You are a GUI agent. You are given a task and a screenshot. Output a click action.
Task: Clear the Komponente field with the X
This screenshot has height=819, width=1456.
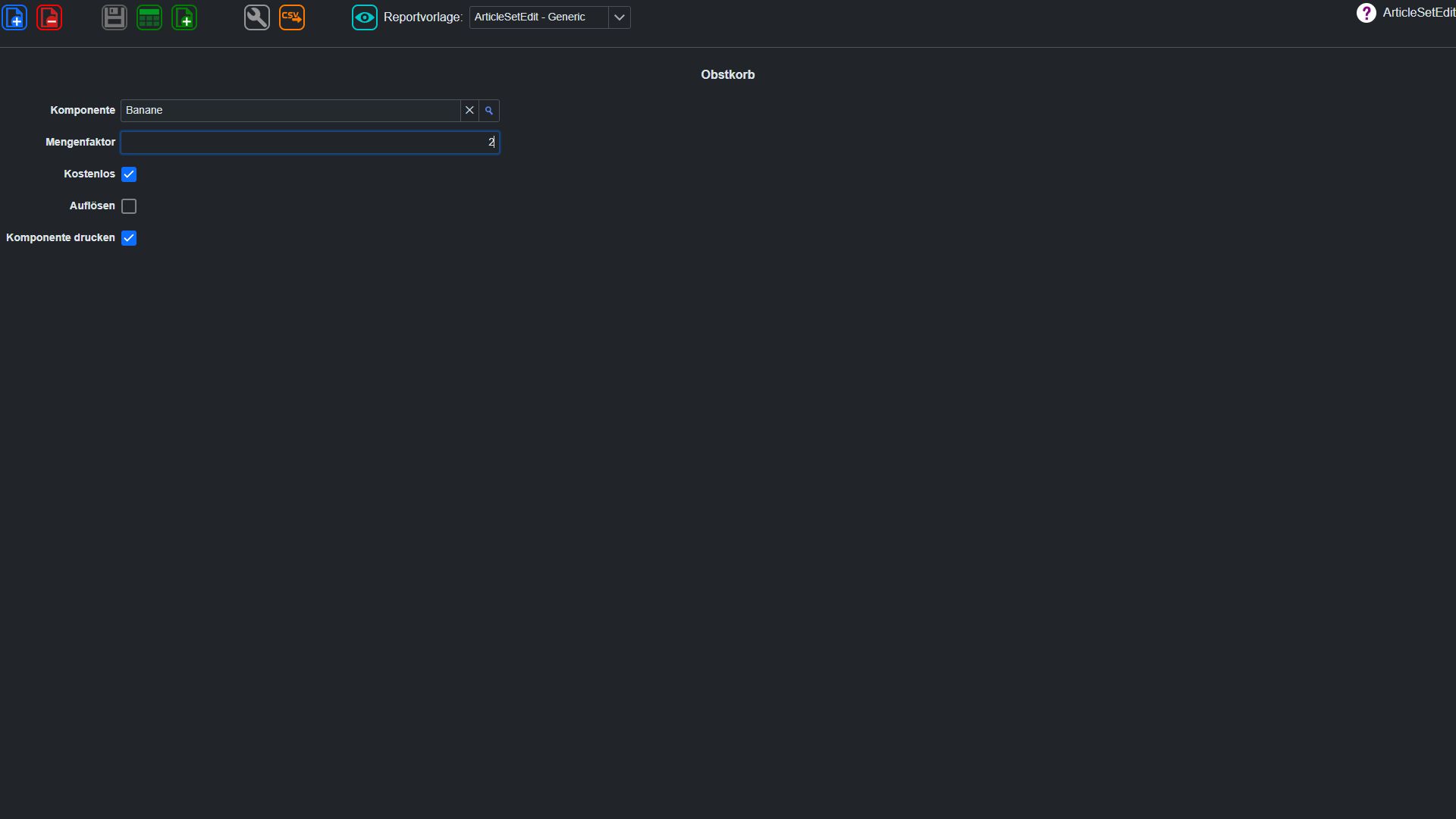(469, 111)
